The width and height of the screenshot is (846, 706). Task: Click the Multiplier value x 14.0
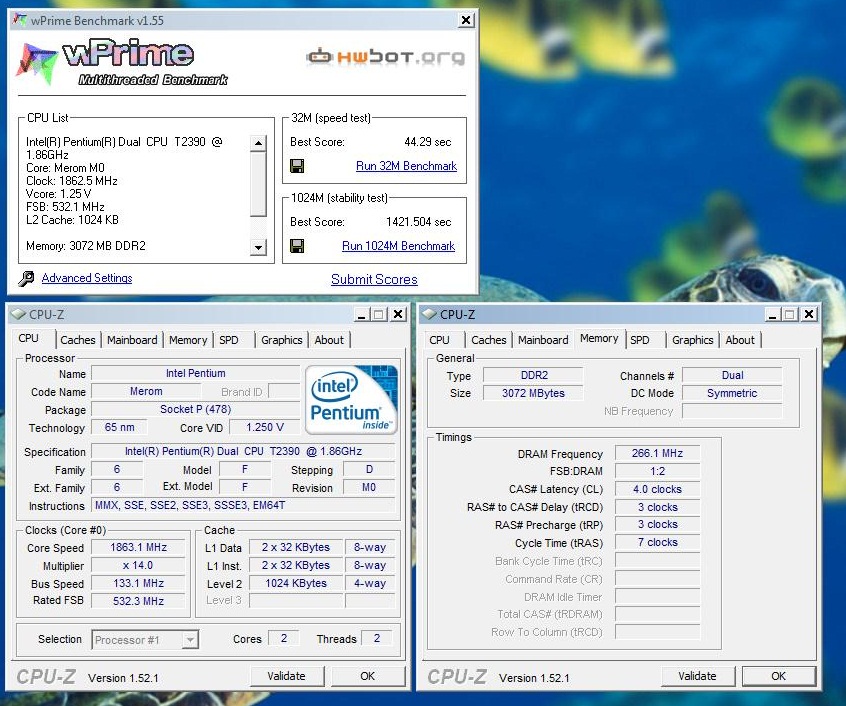138,565
